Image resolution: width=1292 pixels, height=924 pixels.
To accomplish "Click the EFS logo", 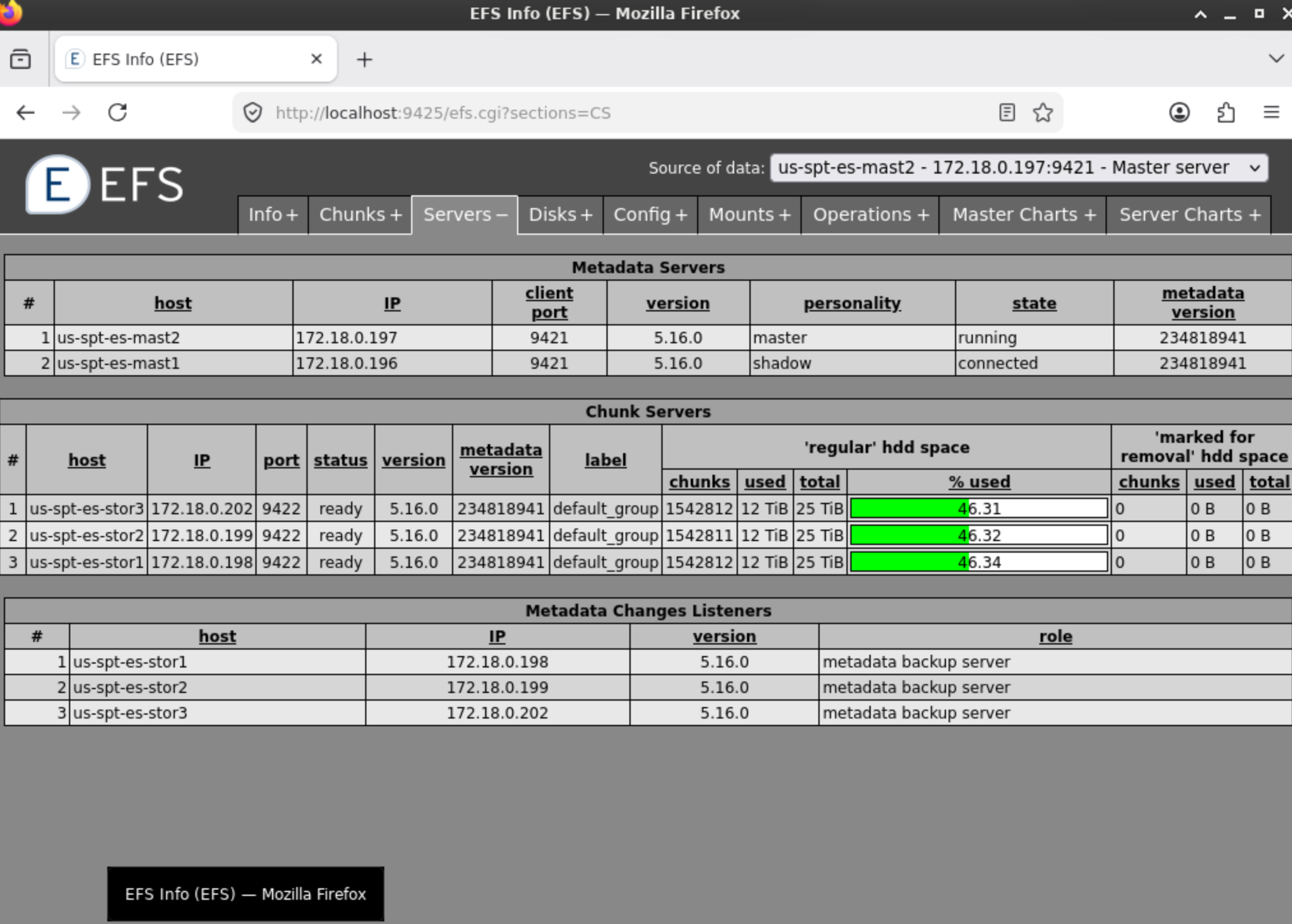I will [105, 184].
